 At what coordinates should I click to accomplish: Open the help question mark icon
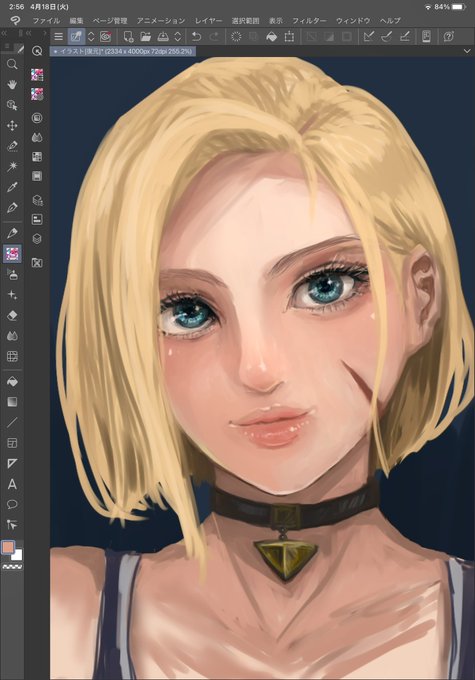click(x=449, y=36)
